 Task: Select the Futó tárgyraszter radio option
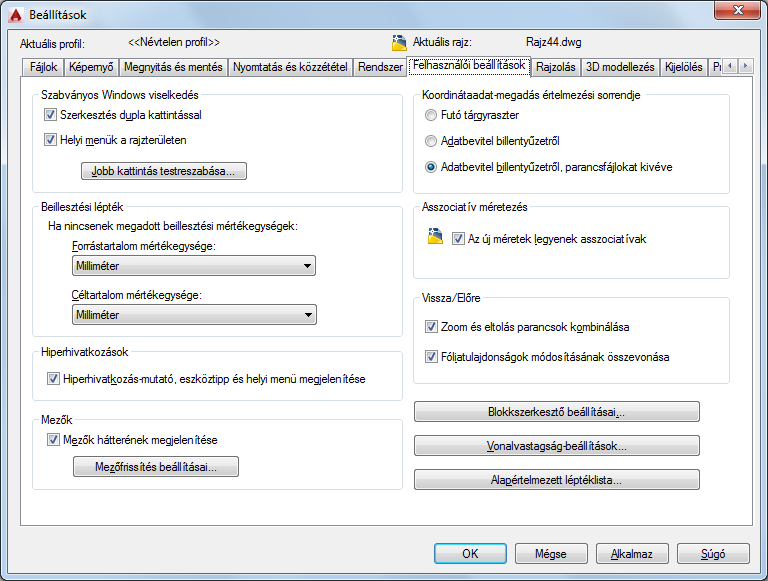point(431,115)
